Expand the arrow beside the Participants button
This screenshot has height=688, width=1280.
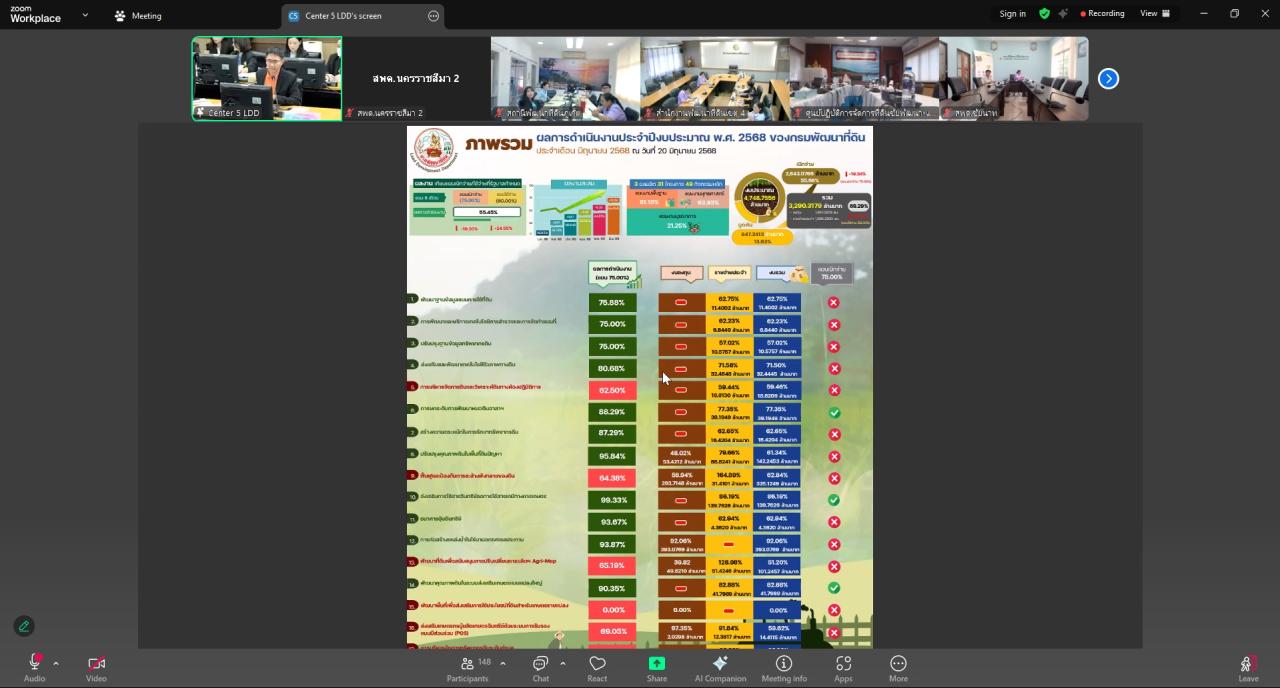(x=502, y=663)
